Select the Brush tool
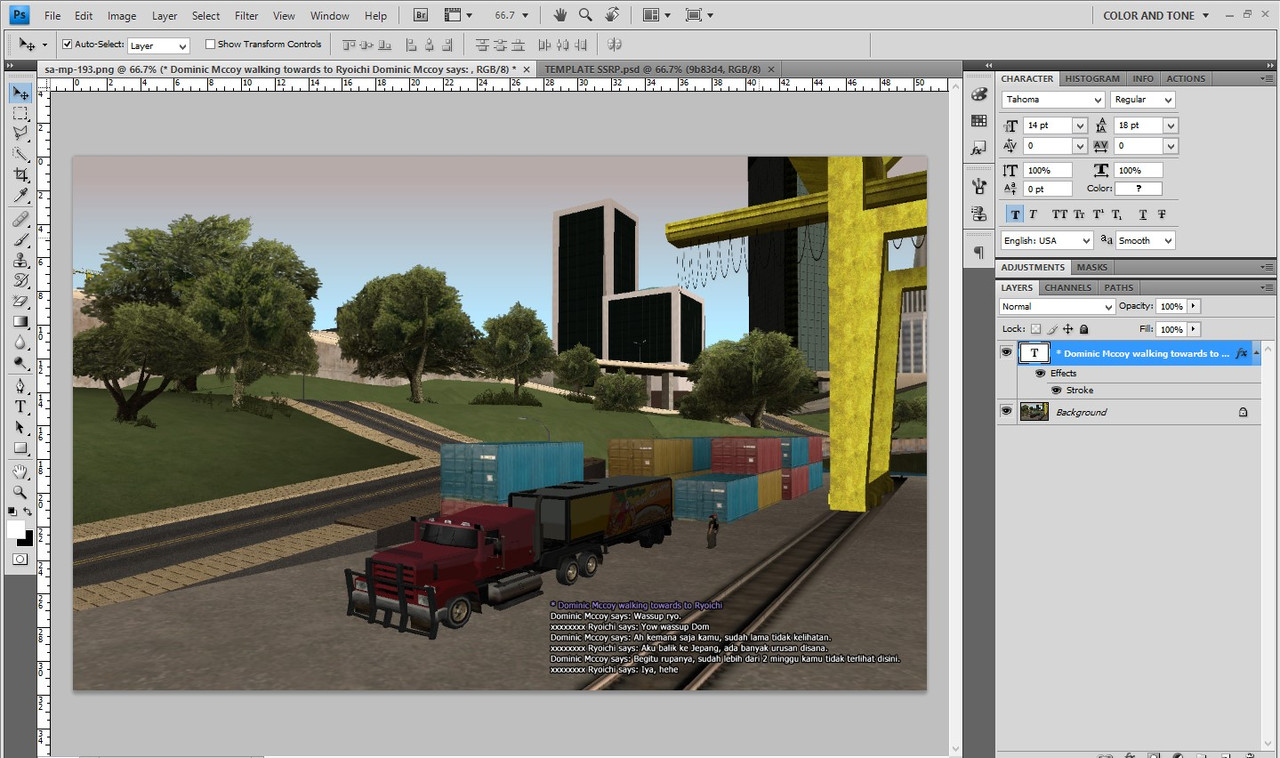Screen dimensions: 1280x758 [20, 240]
